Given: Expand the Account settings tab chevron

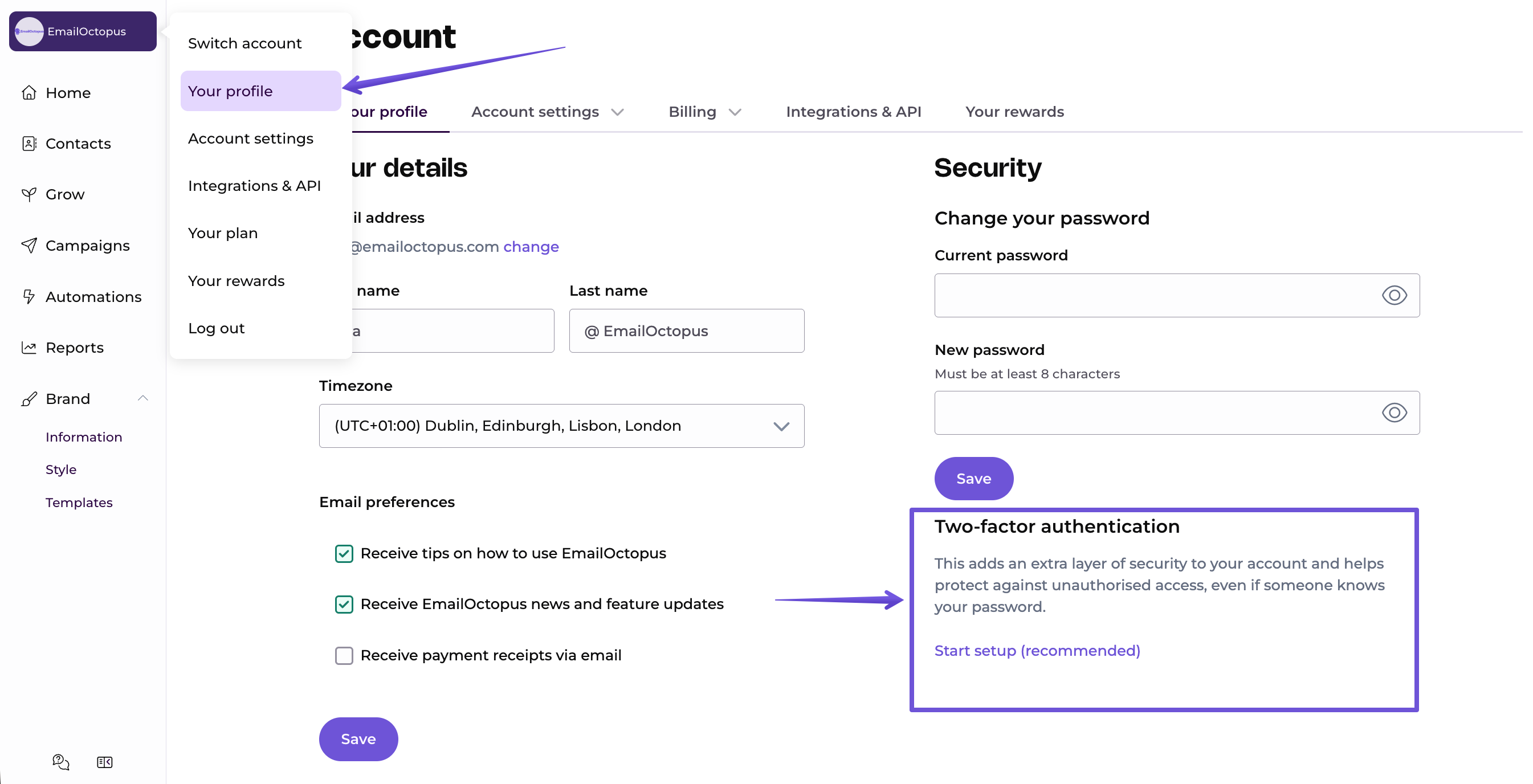Looking at the screenshot, I should pos(618,112).
